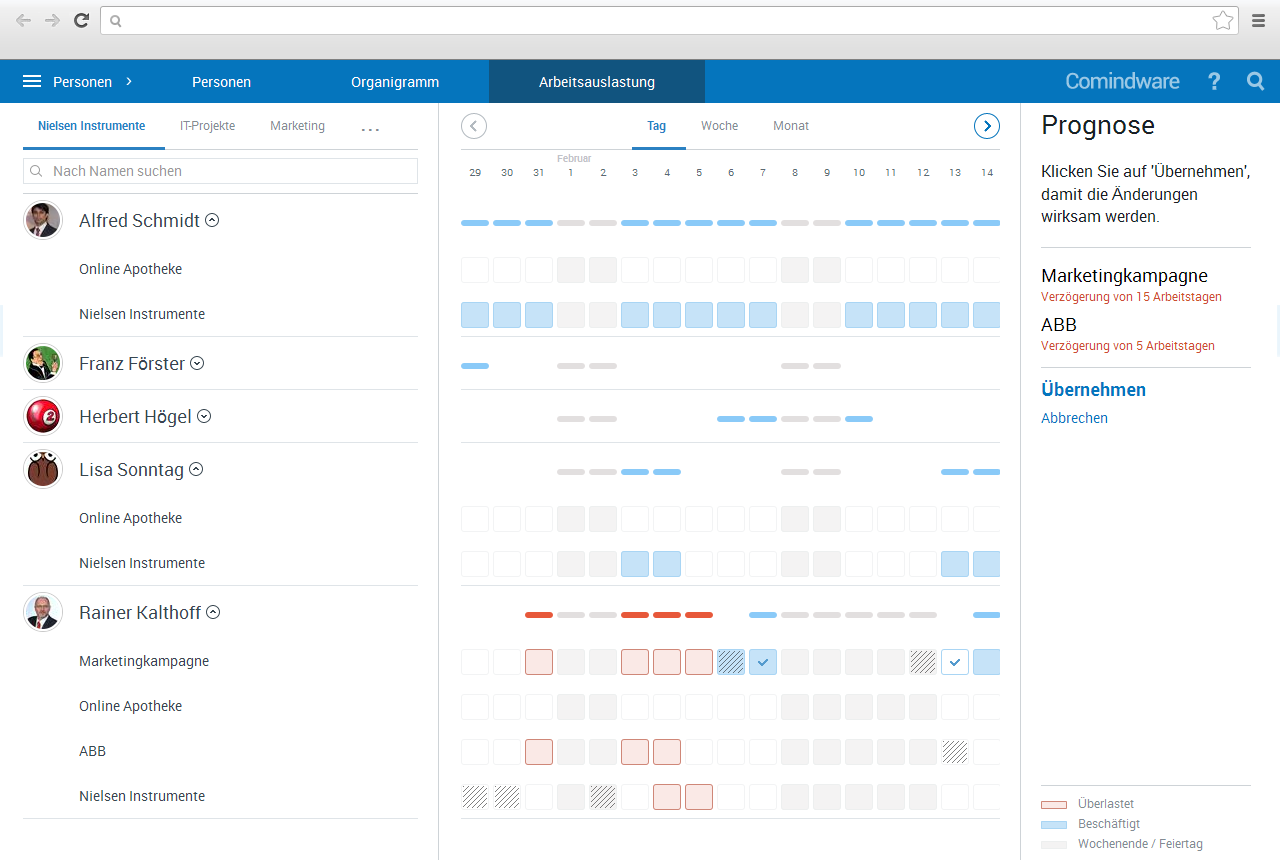The width and height of the screenshot is (1280, 860).
Task: Collapse Alfred Schmidt's project list
Action: (212, 221)
